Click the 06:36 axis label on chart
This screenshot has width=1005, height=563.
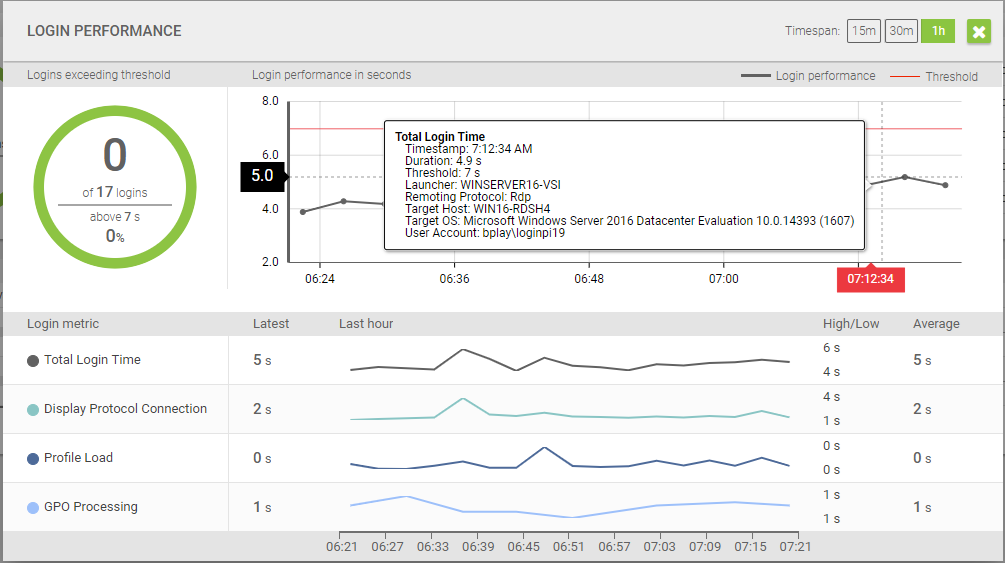click(454, 279)
